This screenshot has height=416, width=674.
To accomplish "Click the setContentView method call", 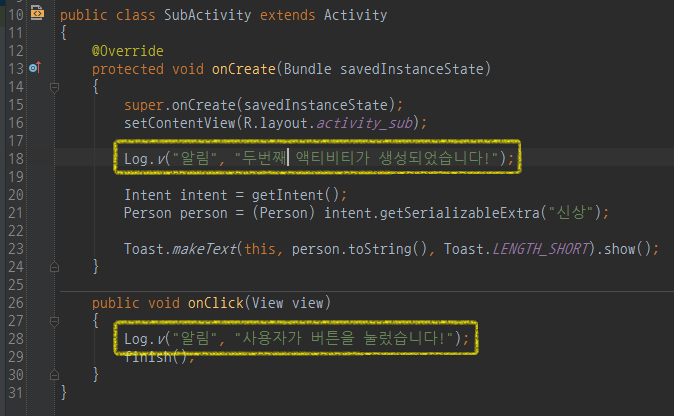I will pos(180,123).
